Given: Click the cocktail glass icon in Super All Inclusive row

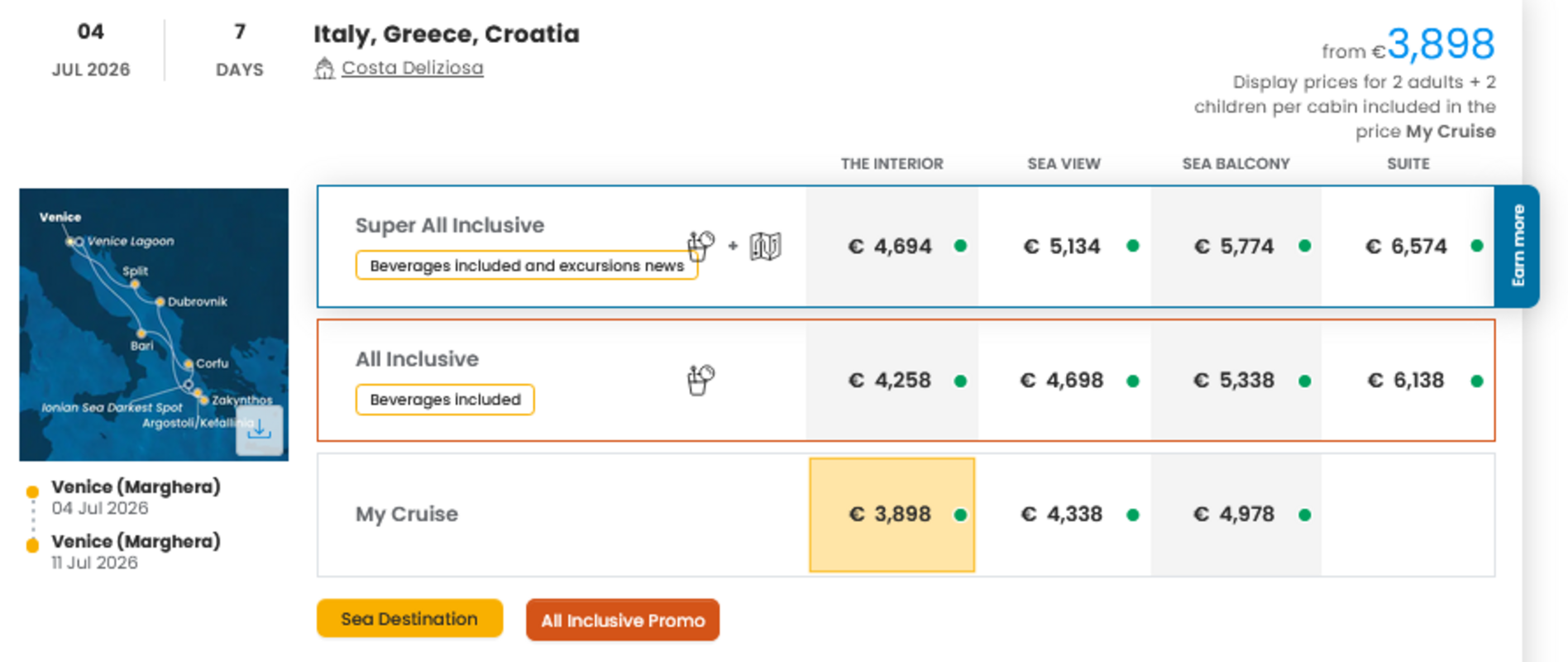Looking at the screenshot, I should tap(700, 246).
